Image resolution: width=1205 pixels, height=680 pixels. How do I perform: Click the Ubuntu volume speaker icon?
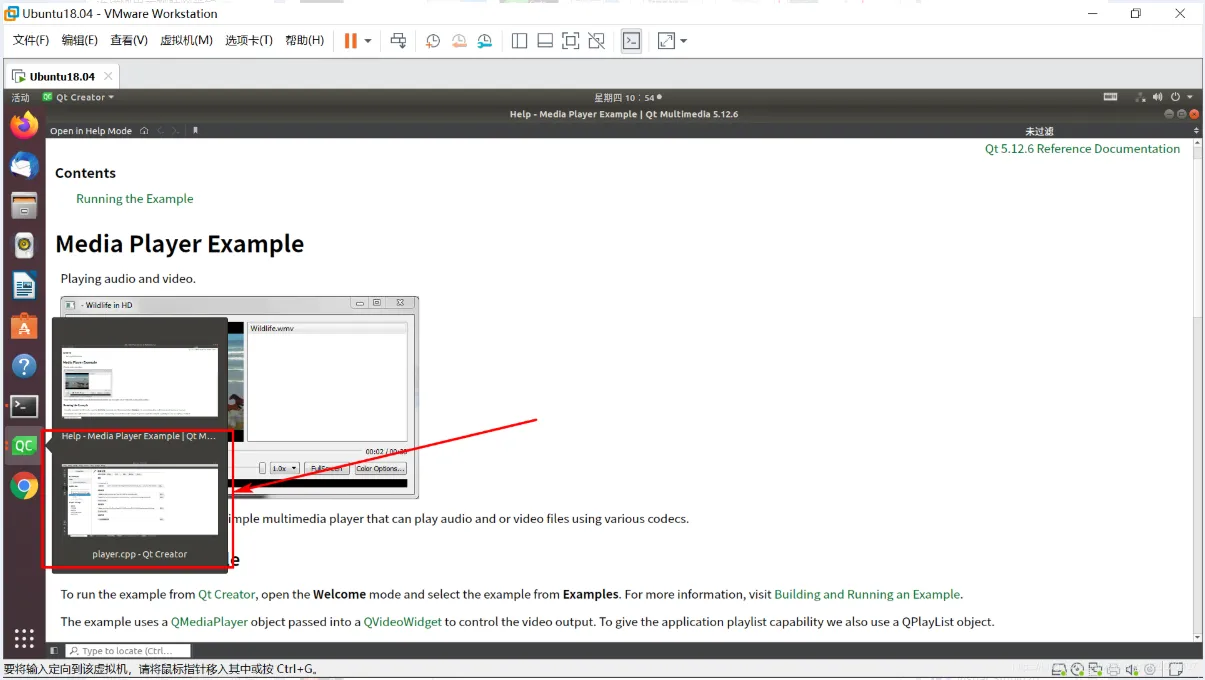pyautogui.click(x=1157, y=97)
